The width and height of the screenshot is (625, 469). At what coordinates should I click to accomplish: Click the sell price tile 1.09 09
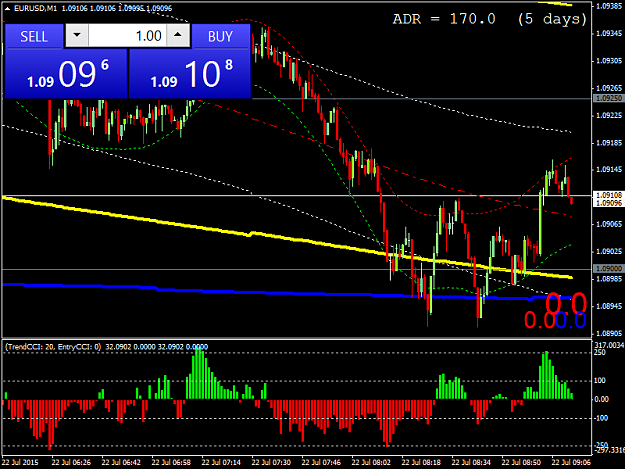[66, 74]
